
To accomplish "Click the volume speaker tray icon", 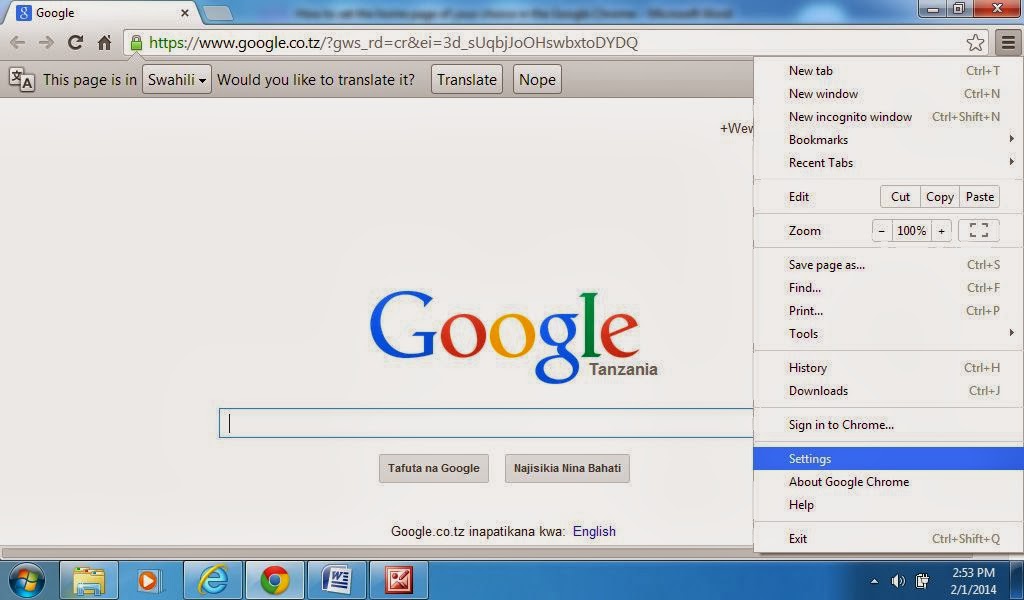I will pos(899,581).
